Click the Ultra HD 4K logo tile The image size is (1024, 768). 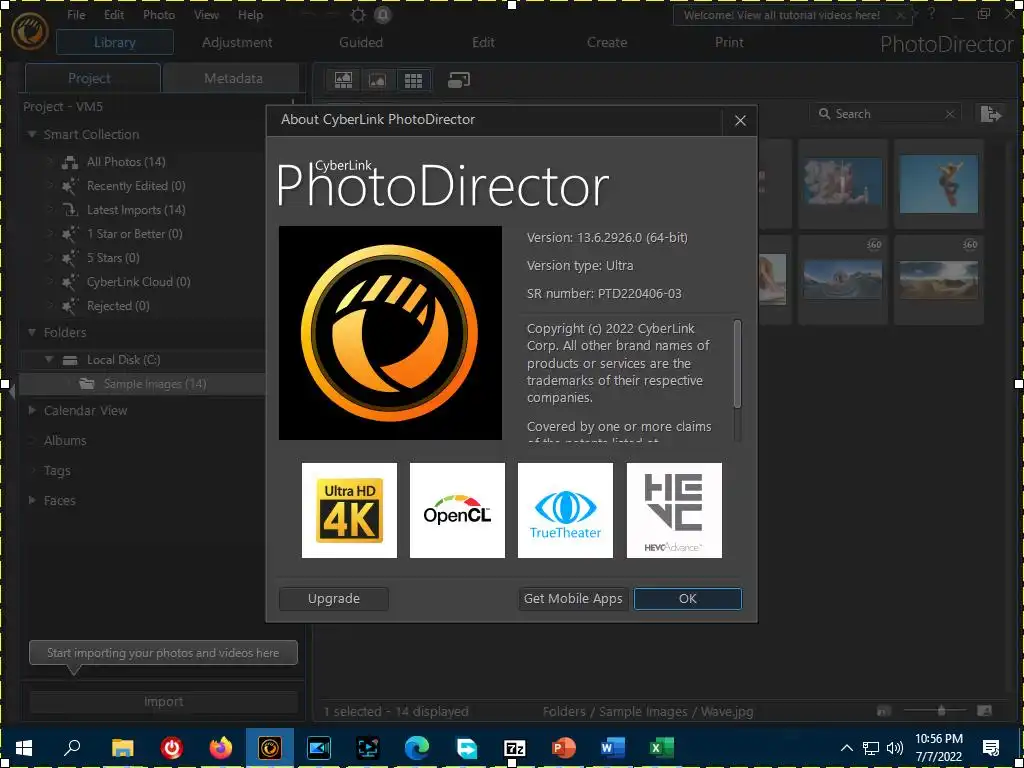(349, 511)
